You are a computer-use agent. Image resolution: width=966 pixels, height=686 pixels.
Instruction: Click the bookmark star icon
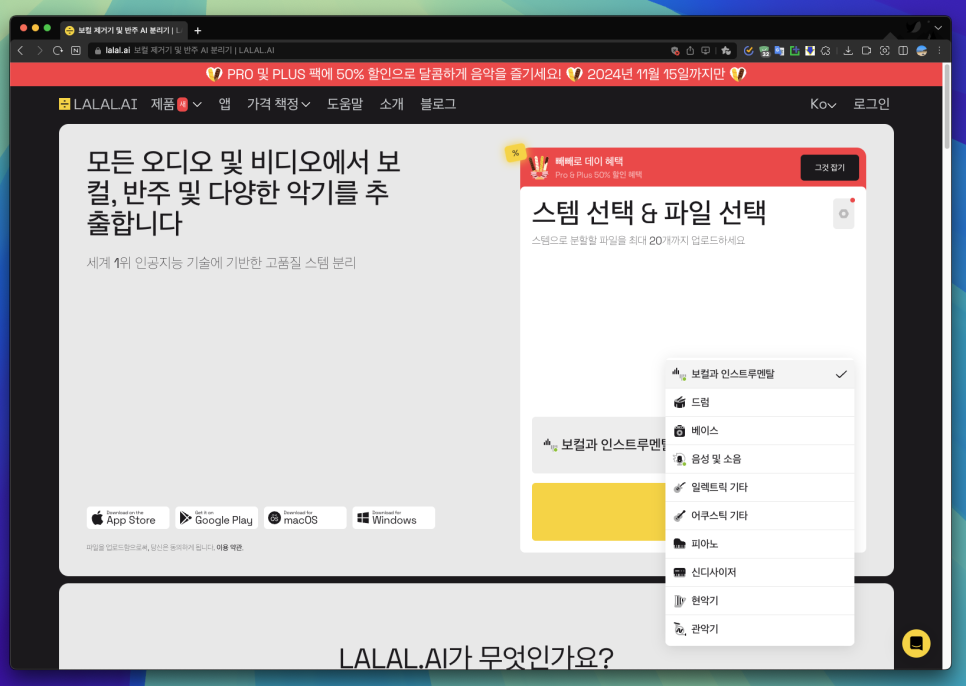(726, 50)
